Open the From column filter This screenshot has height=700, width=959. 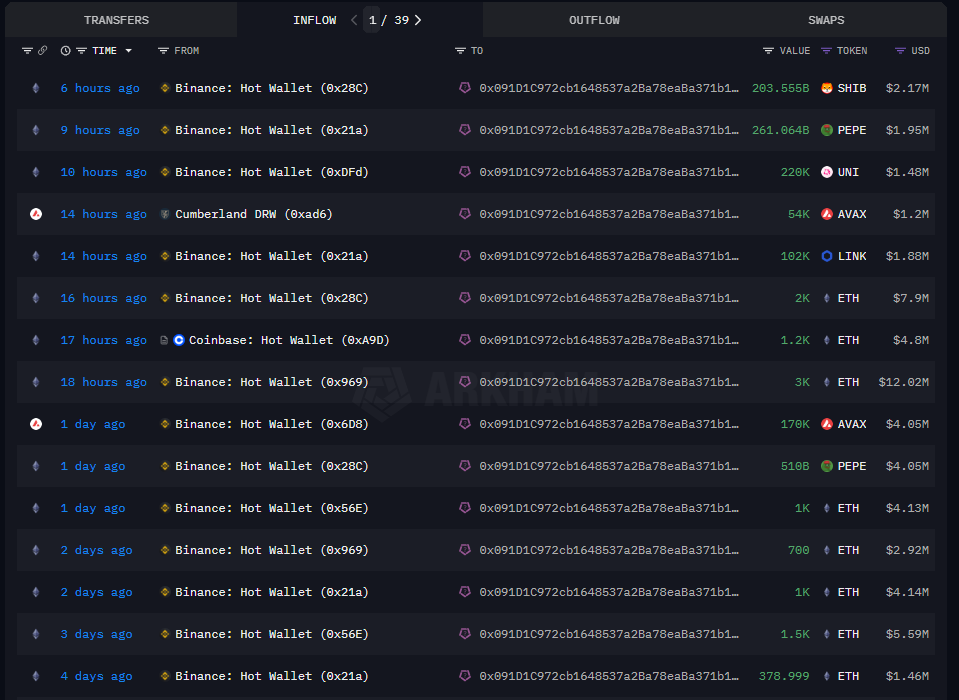(163, 51)
